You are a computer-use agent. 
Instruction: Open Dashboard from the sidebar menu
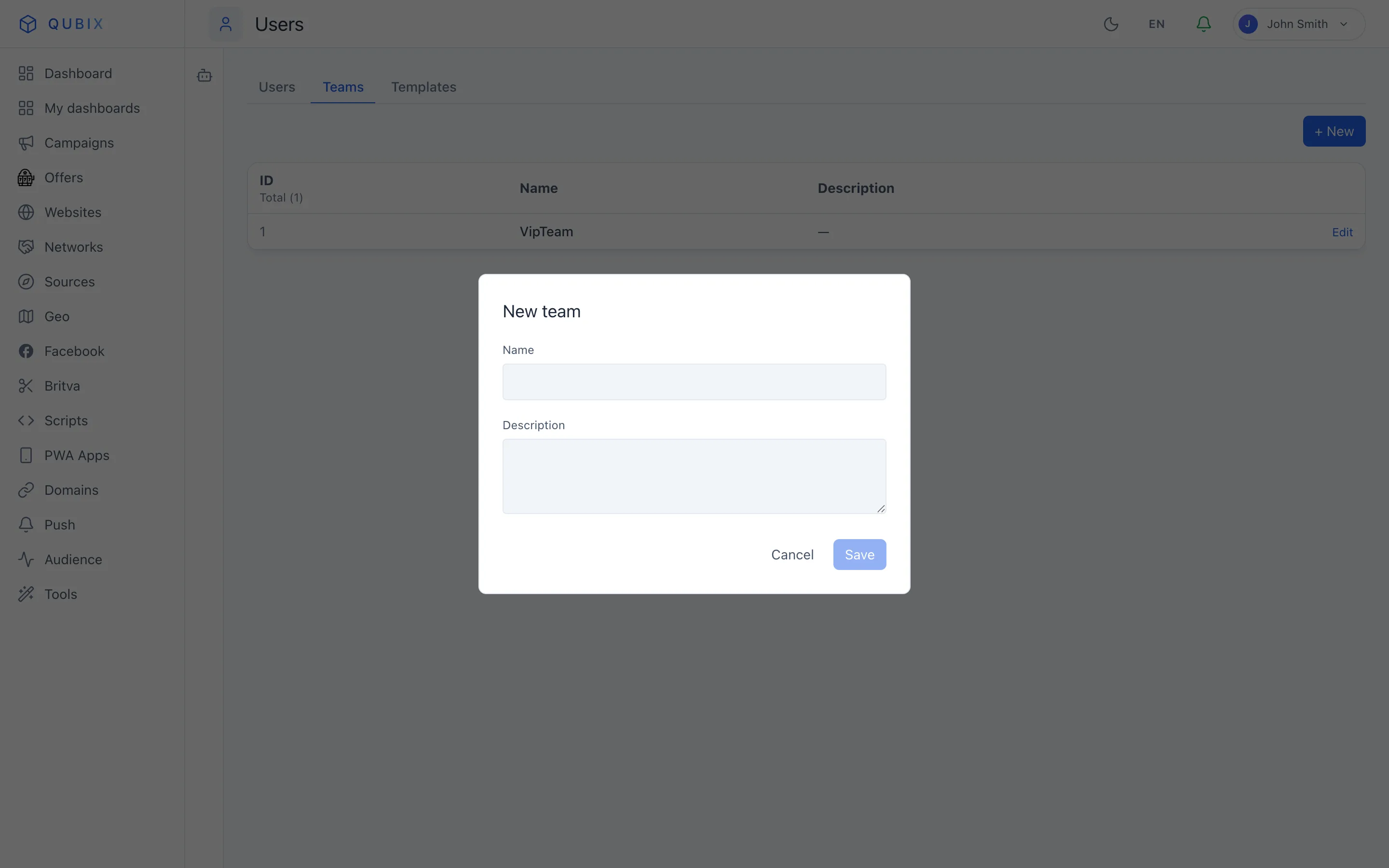point(78,73)
